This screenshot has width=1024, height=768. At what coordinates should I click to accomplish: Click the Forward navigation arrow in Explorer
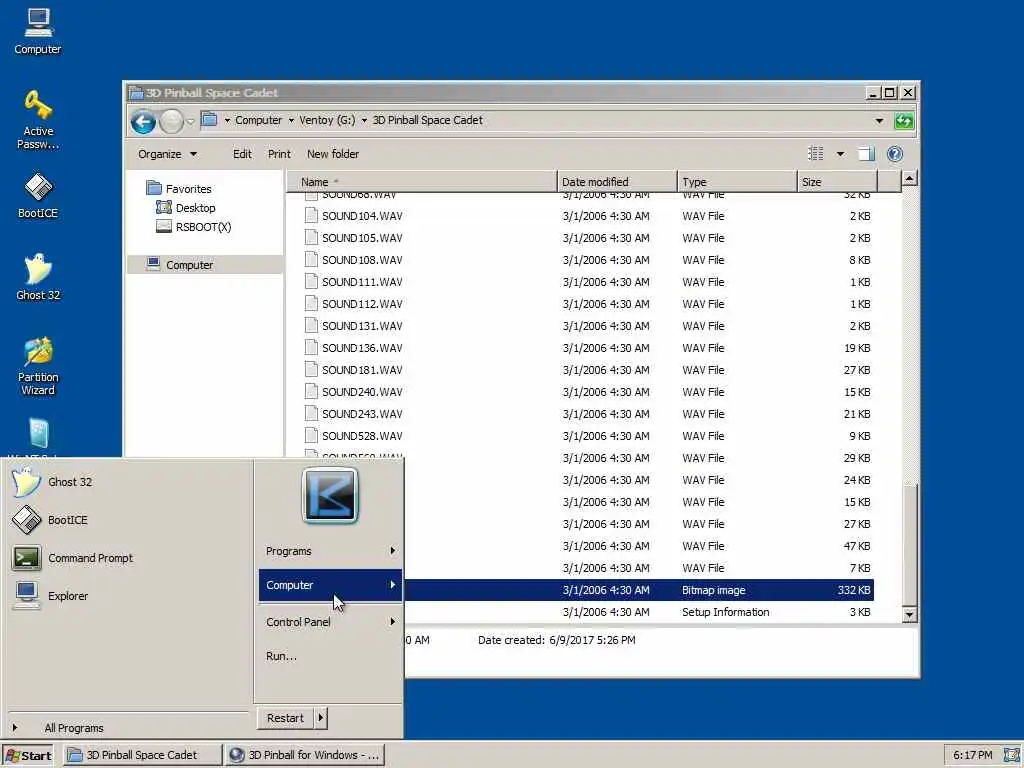(x=171, y=121)
